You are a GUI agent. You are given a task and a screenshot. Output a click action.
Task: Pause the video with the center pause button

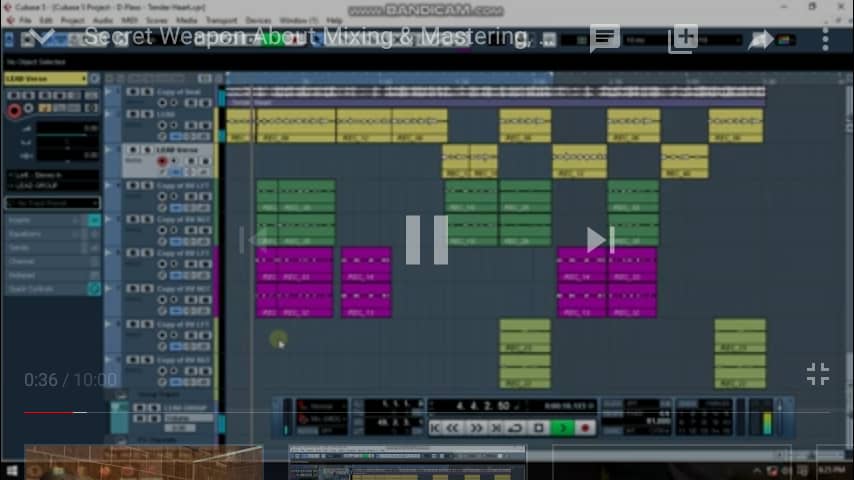426,240
